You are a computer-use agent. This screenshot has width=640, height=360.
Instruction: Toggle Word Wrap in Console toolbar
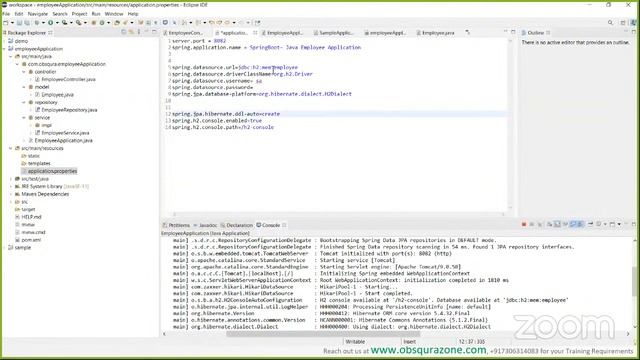pos(565,224)
